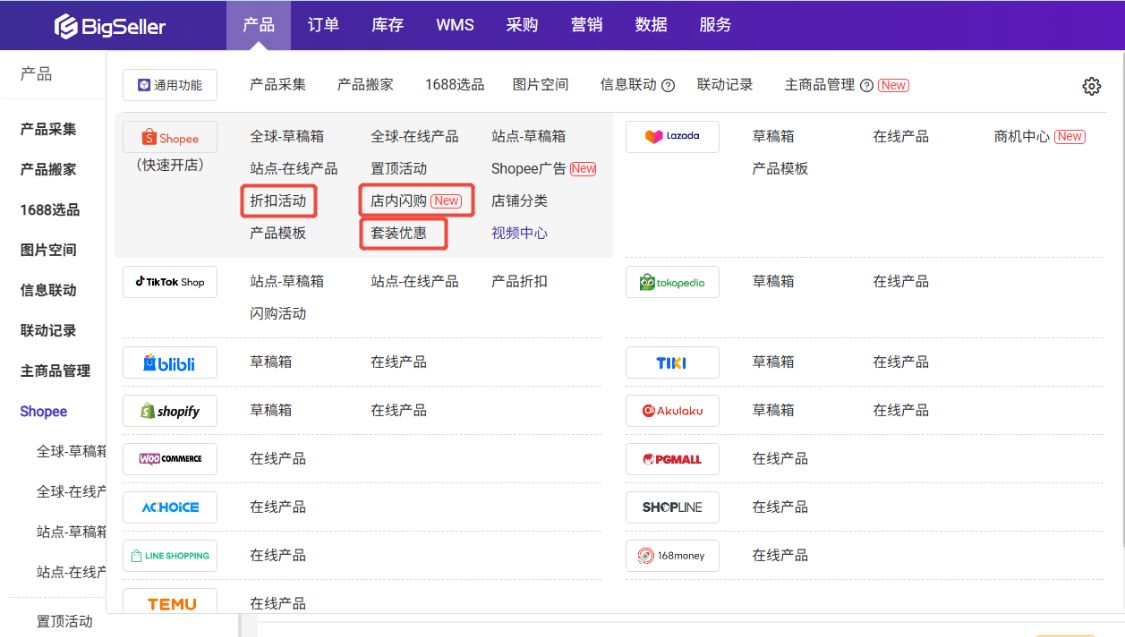
Task: Click help icon next to 主商品管理
Action: tap(867, 85)
